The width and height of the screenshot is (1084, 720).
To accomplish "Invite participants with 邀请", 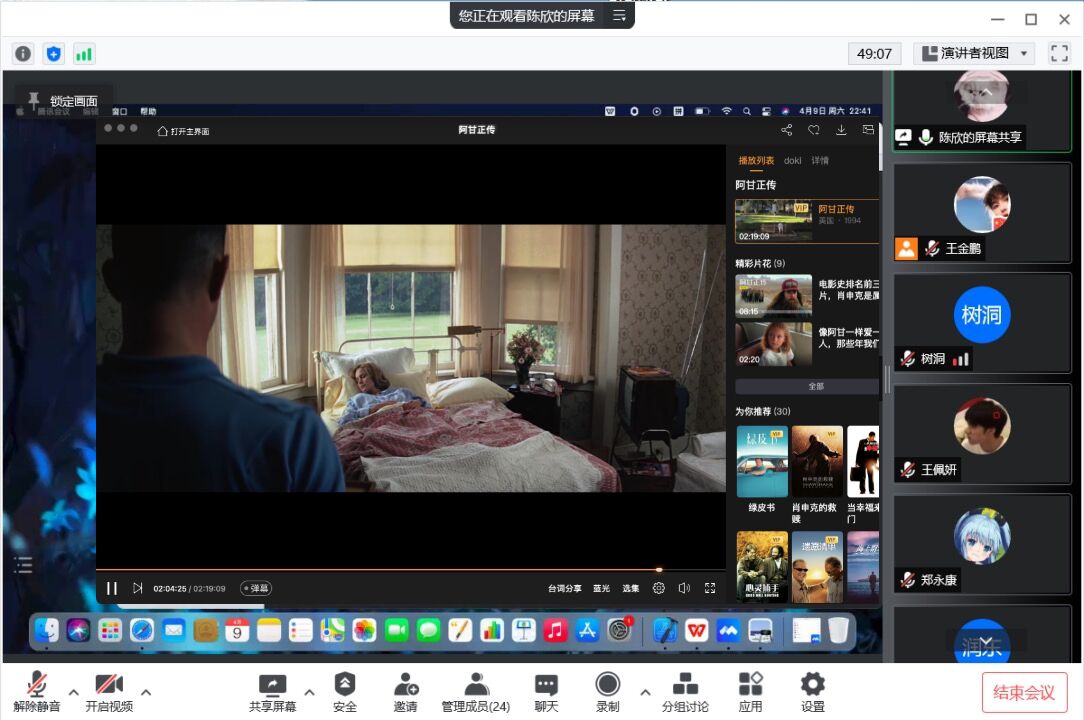I will click(406, 692).
